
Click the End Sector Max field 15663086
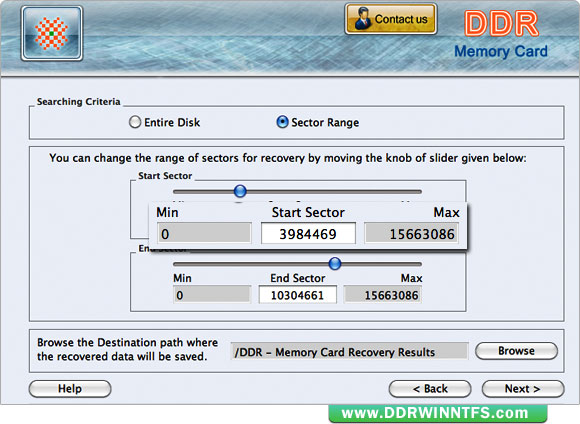(382, 295)
